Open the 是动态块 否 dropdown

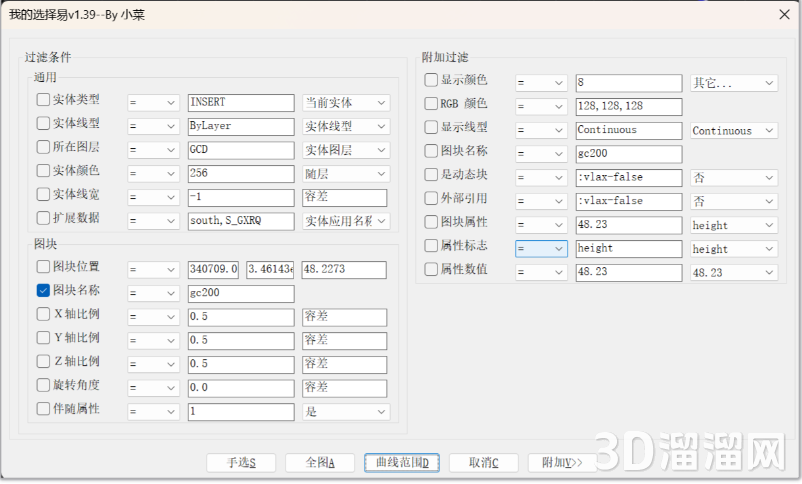[734, 178]
